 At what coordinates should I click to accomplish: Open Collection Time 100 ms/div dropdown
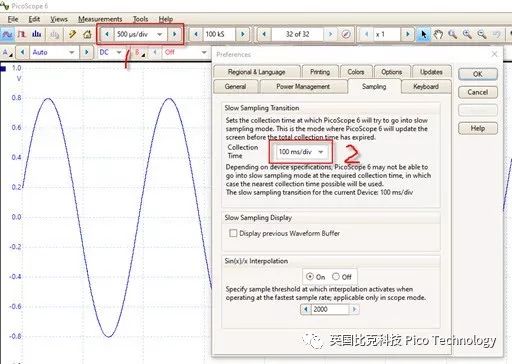click(x=301, y=152)
